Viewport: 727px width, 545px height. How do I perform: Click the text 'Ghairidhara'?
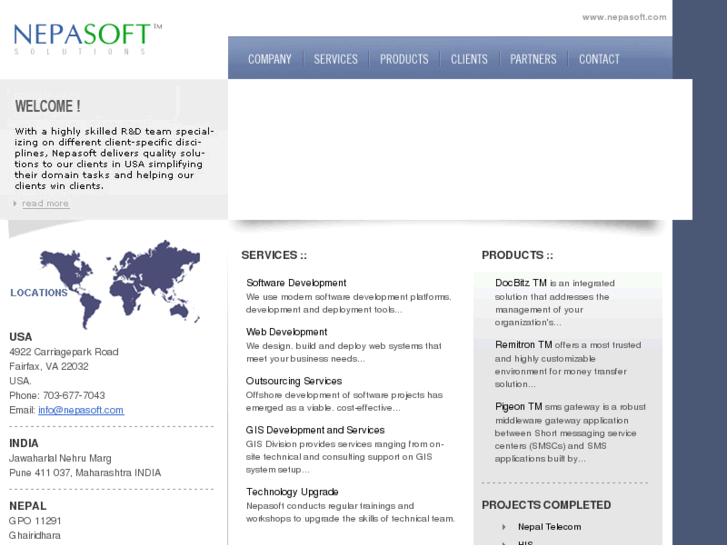click(x=35, y=535)
